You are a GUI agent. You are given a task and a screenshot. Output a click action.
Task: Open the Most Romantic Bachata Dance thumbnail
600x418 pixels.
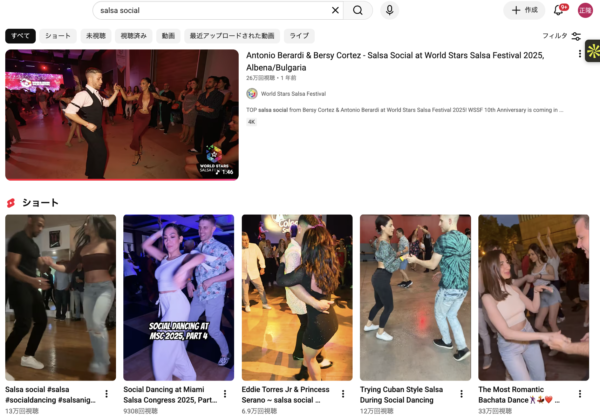click(x=533, y=297)
